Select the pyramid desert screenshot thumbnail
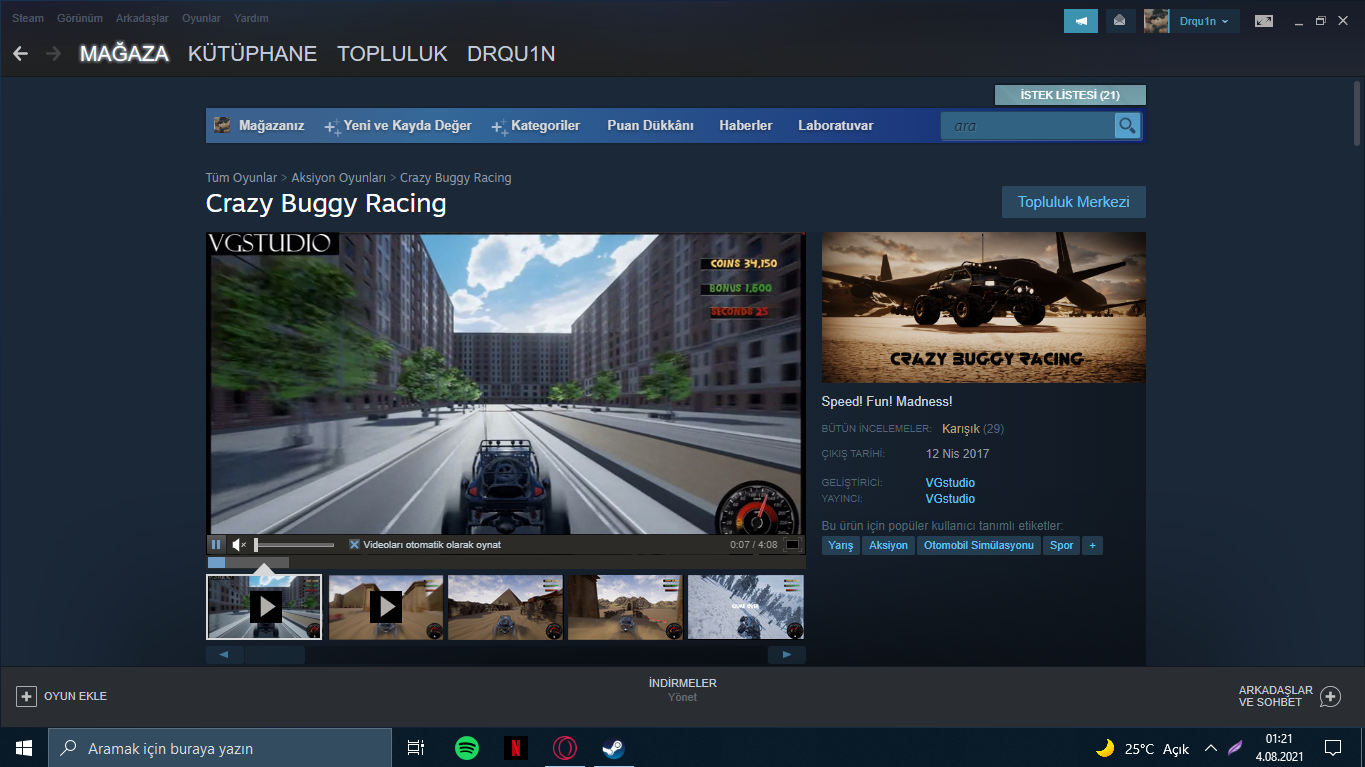 click(x=505, y=607)
